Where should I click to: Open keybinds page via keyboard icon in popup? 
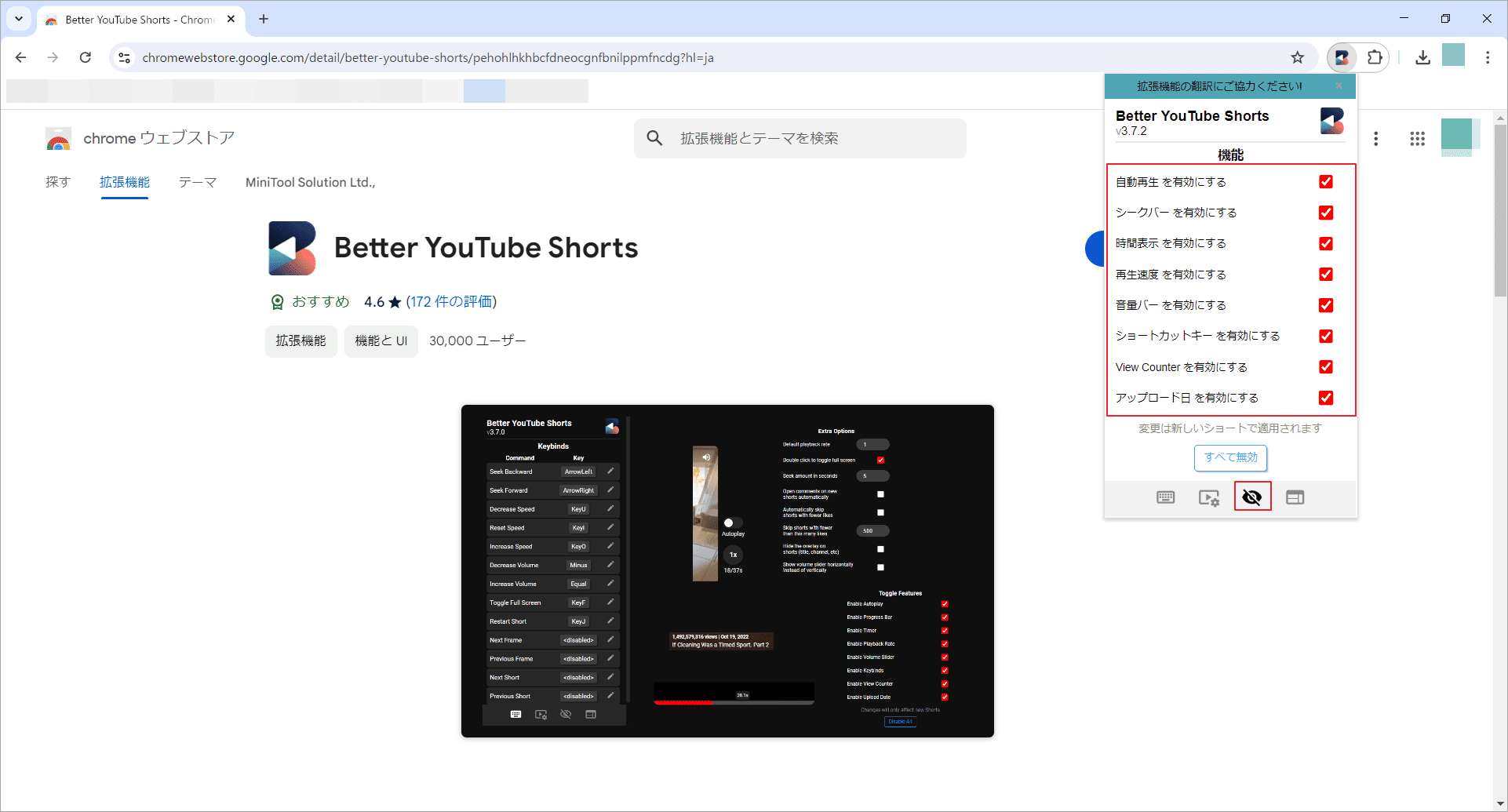(x=1165, y=497)
